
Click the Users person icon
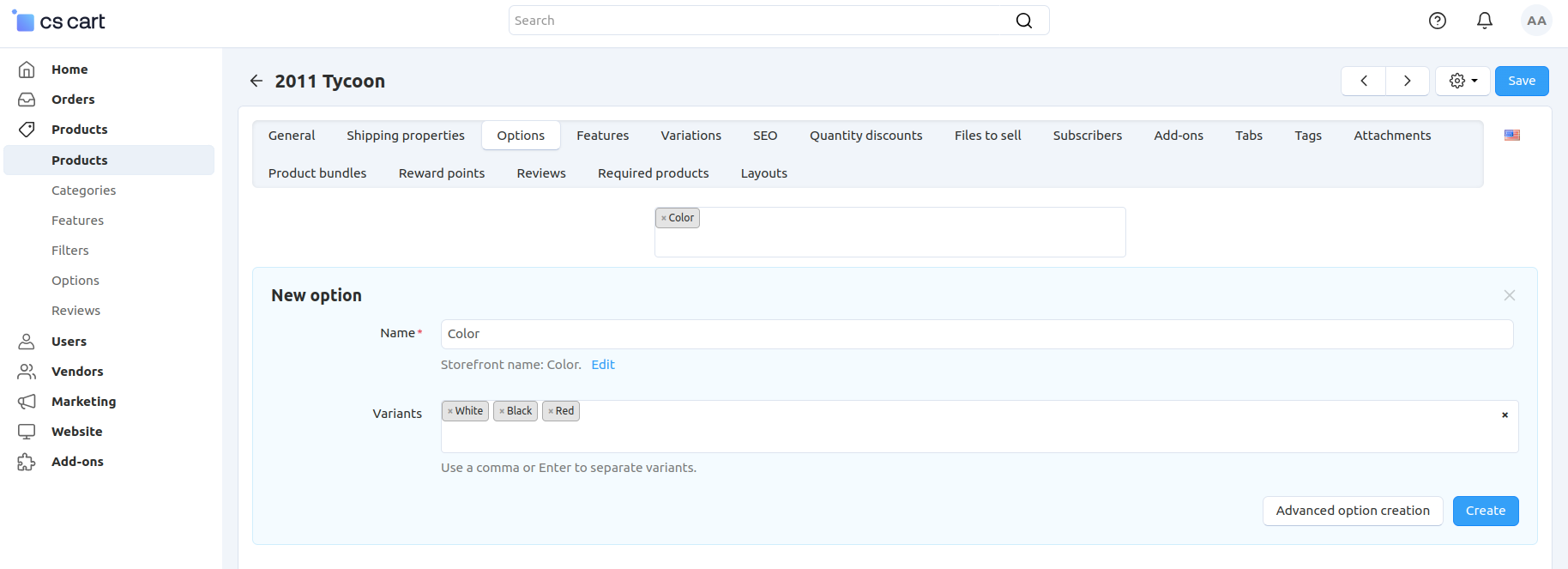click(27, 342)
